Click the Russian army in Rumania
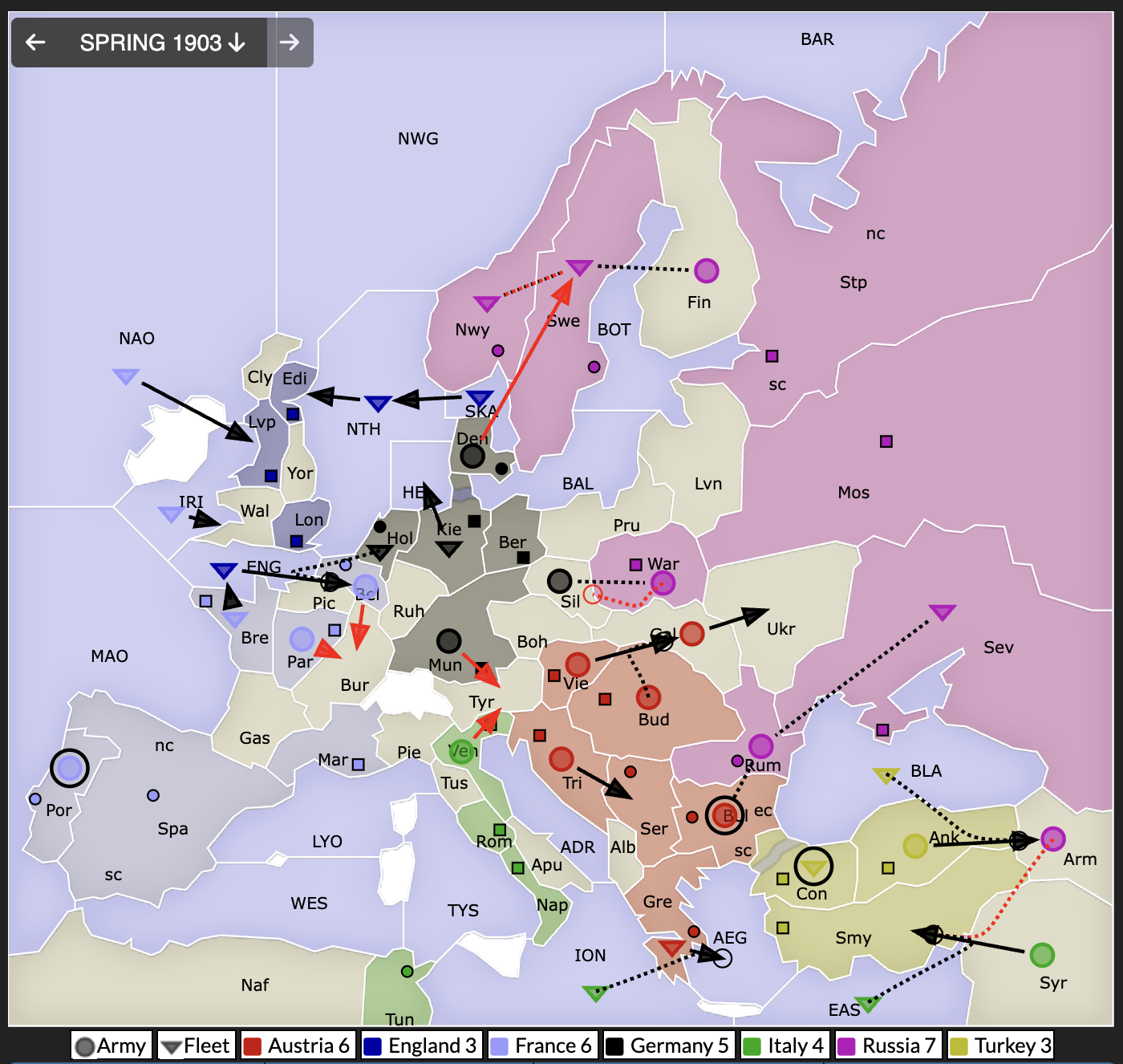The height and width of the screenshot is (1064, 1123). [760, 745]
